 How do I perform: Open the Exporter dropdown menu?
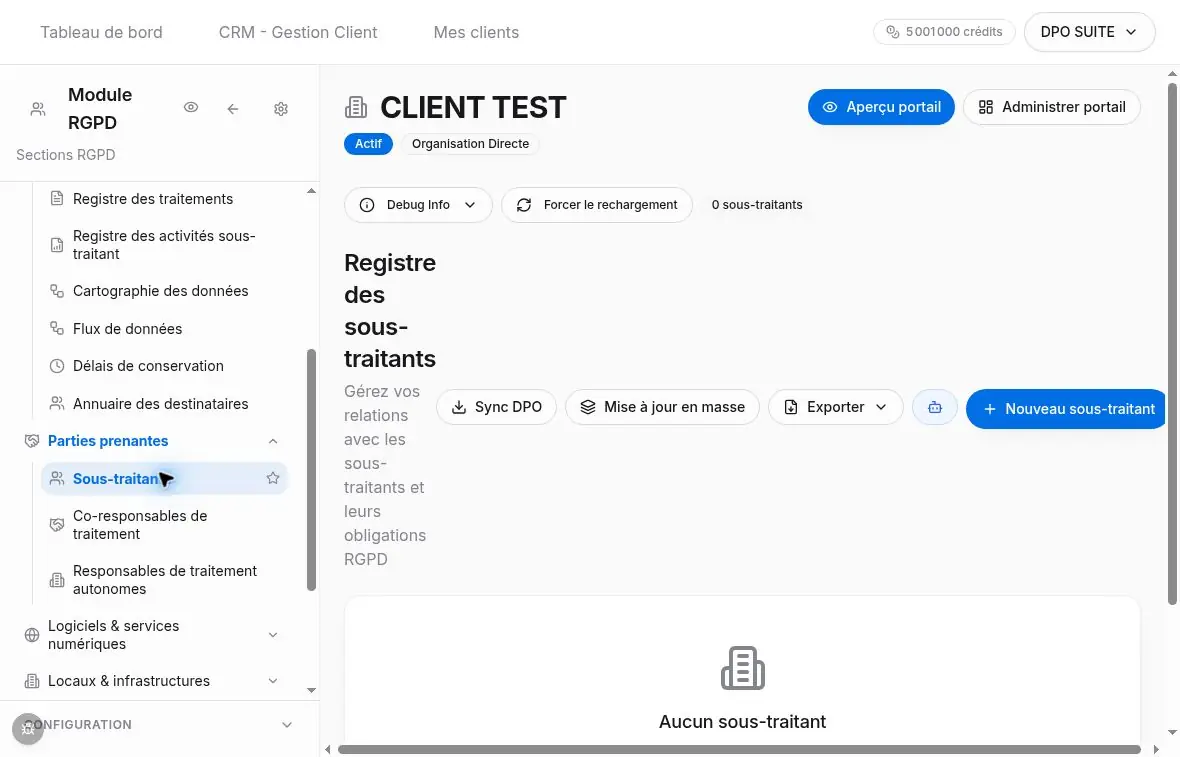pyautogui.click(x=835, y=407)
